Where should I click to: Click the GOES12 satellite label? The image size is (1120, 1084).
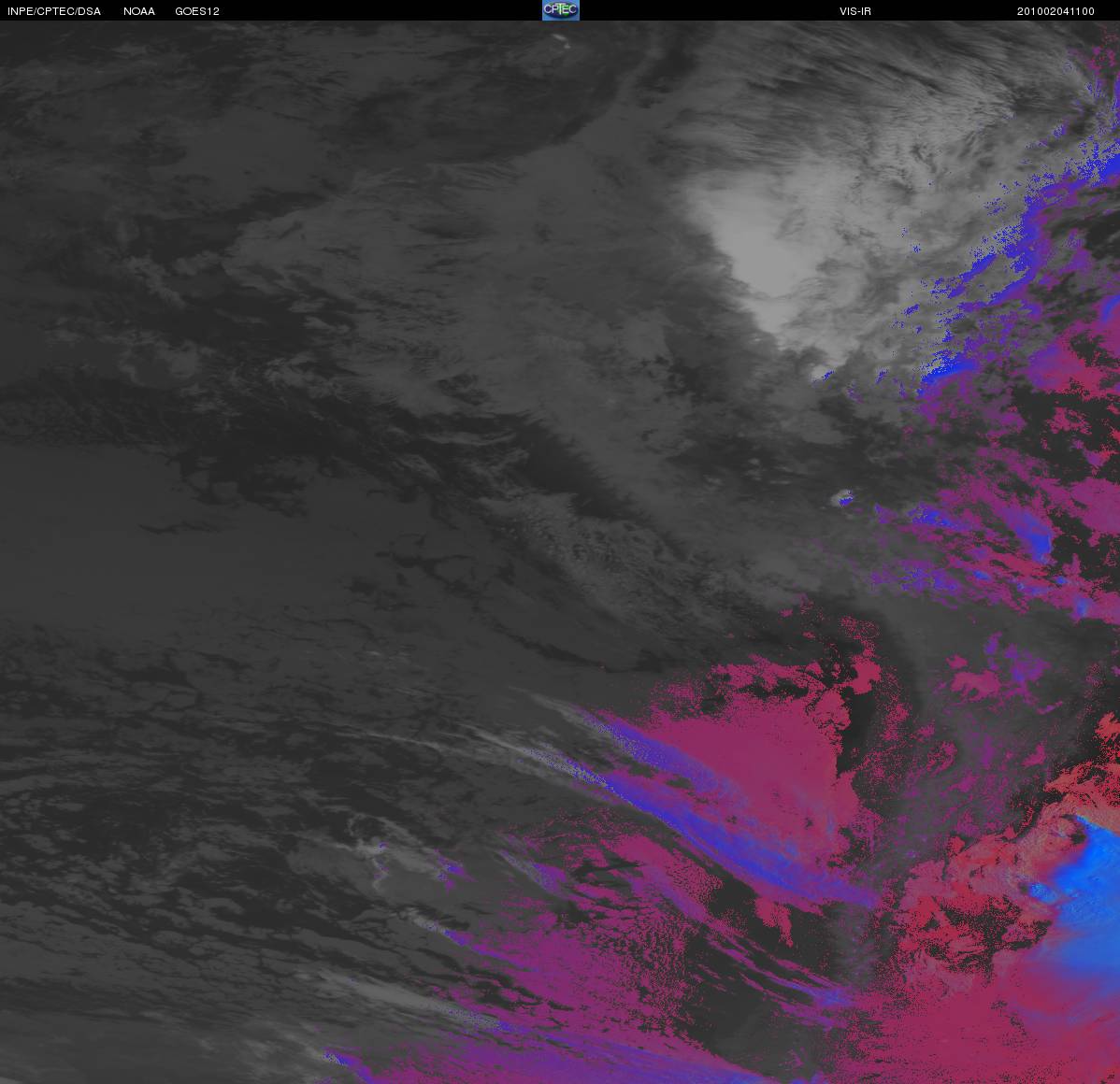tap(197, 11)
